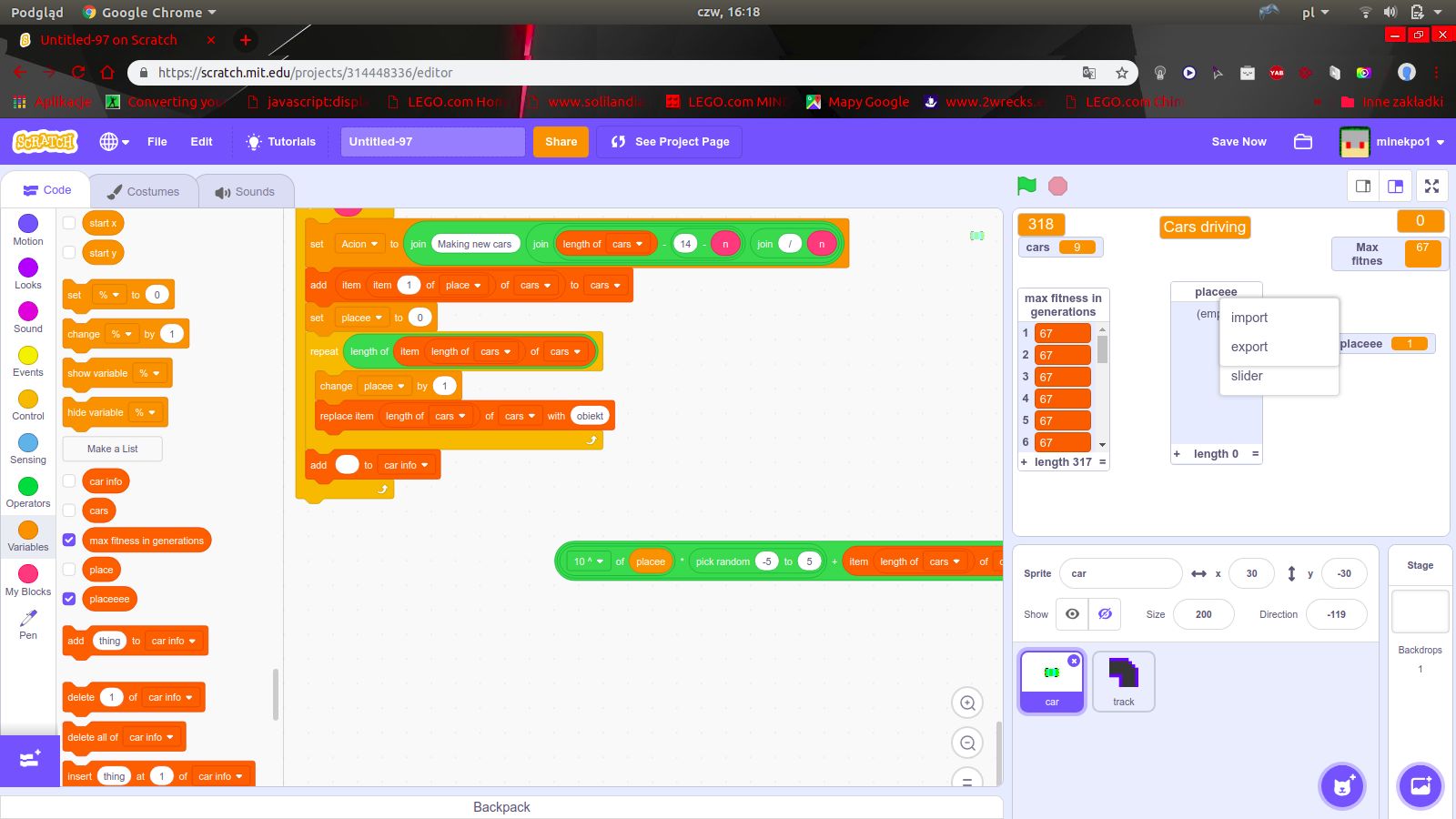Click the green flag to run project
The height and width of the screenshot is (819, 1456).
pos(1026,186)
